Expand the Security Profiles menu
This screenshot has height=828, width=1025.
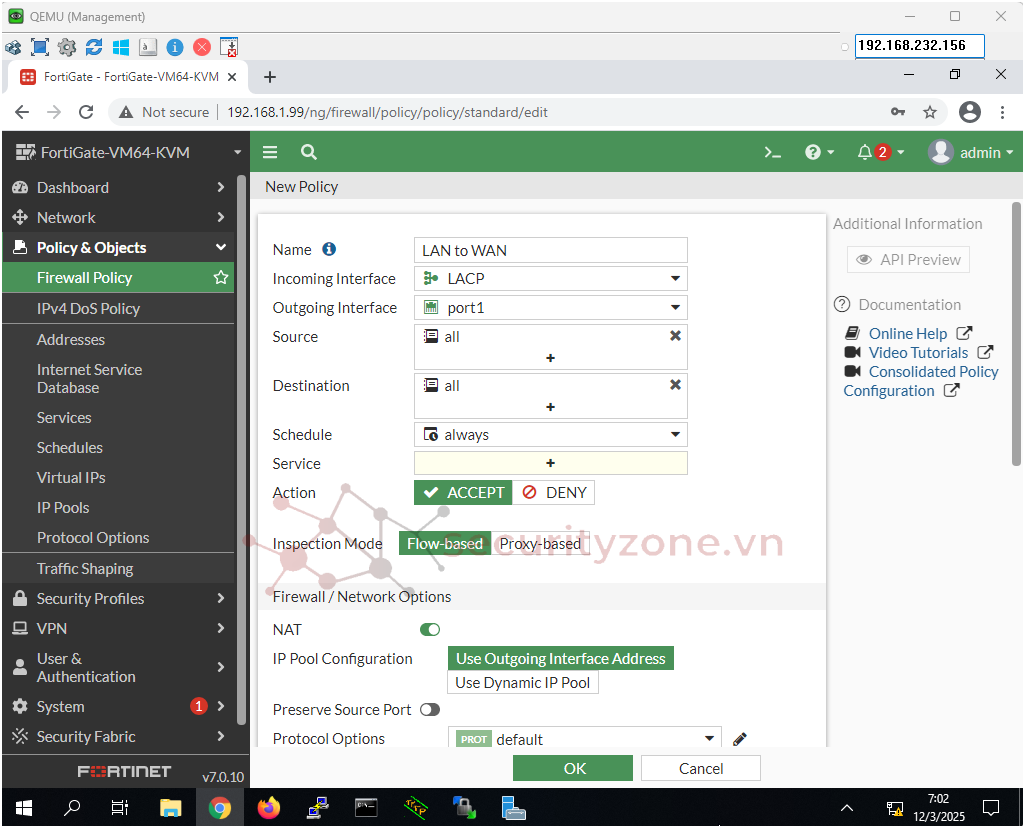119,599
